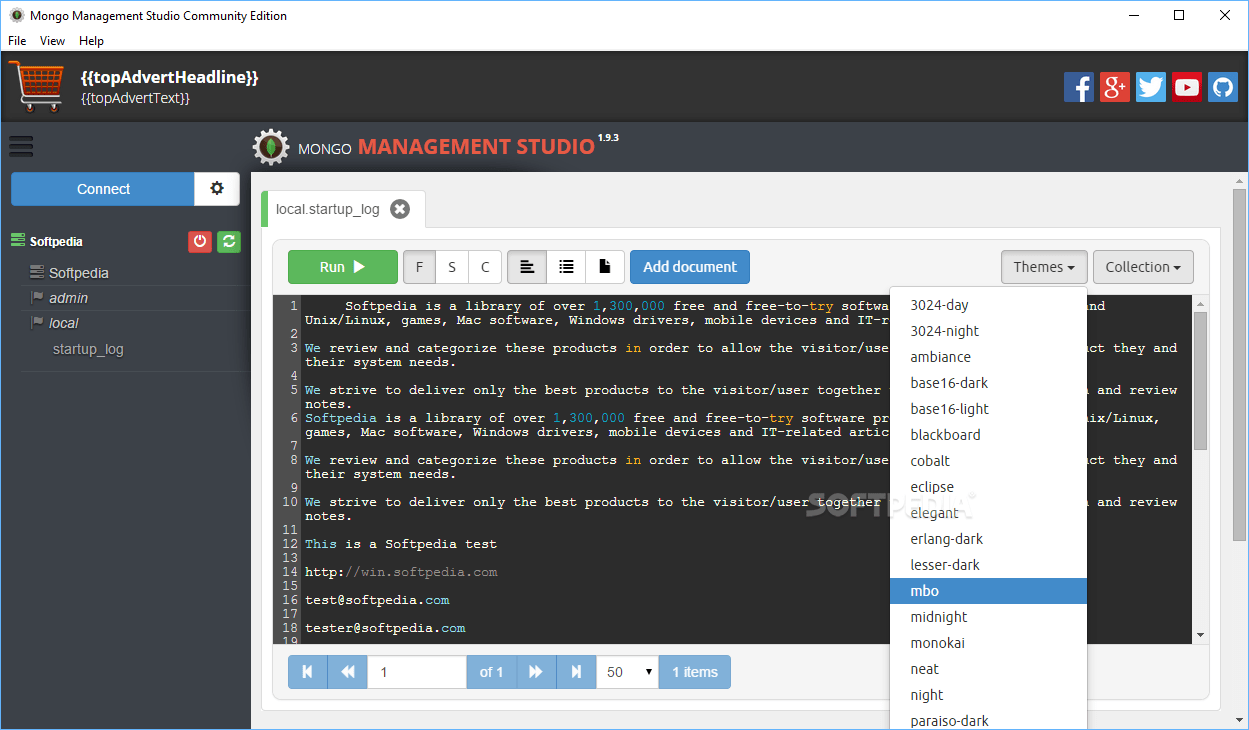
Task: Refresh the Softpedia connection
Action: (228, 241)
